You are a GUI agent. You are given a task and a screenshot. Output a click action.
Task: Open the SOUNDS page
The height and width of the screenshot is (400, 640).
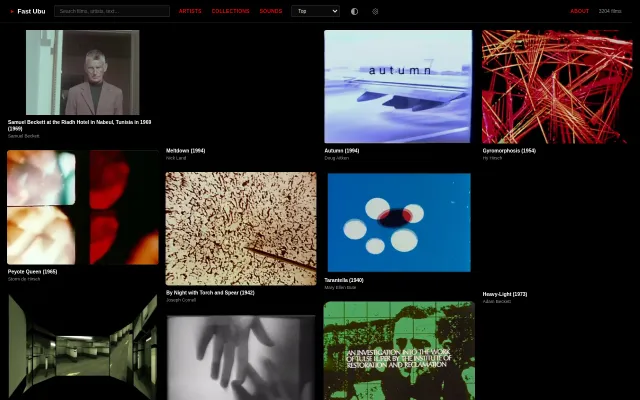(x=271, y=11)
